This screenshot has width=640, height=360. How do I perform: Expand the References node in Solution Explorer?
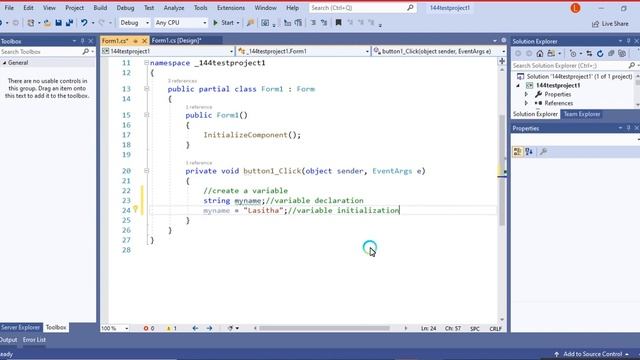tap(526, 103)
